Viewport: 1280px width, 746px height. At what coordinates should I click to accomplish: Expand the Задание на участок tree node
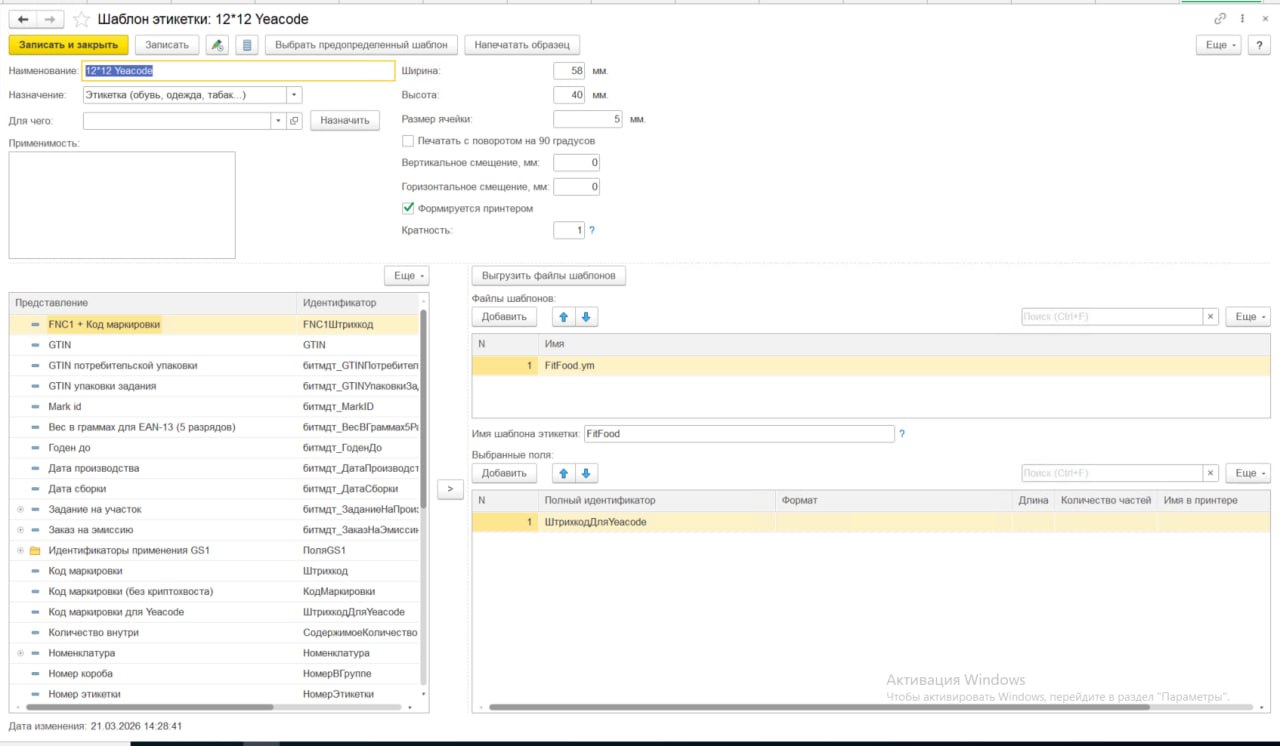[20, 509]
